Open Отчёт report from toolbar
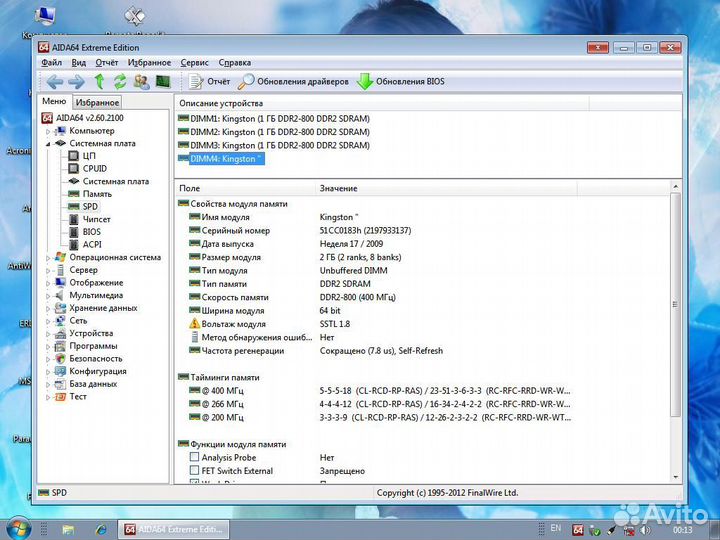720x540 pixels. [x=209, y=82]
